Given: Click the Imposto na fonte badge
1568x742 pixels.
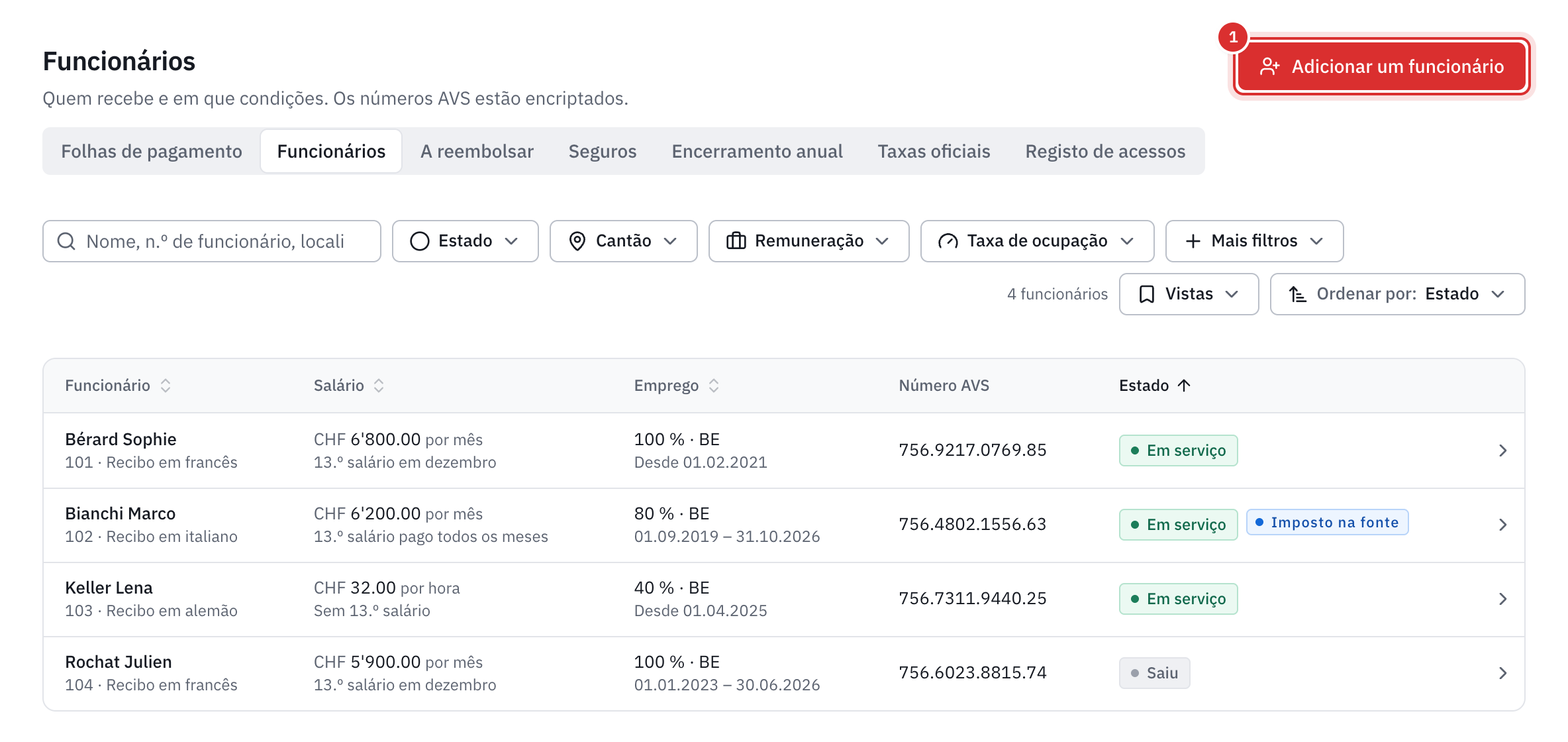Looking at the screenshot, I should click(x=1328, y=522).
